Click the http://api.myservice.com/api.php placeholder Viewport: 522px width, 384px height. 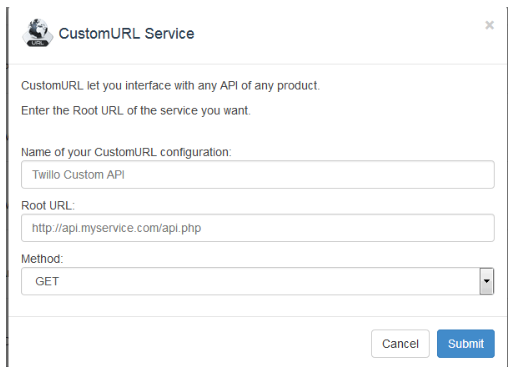(x=116, y=228)
